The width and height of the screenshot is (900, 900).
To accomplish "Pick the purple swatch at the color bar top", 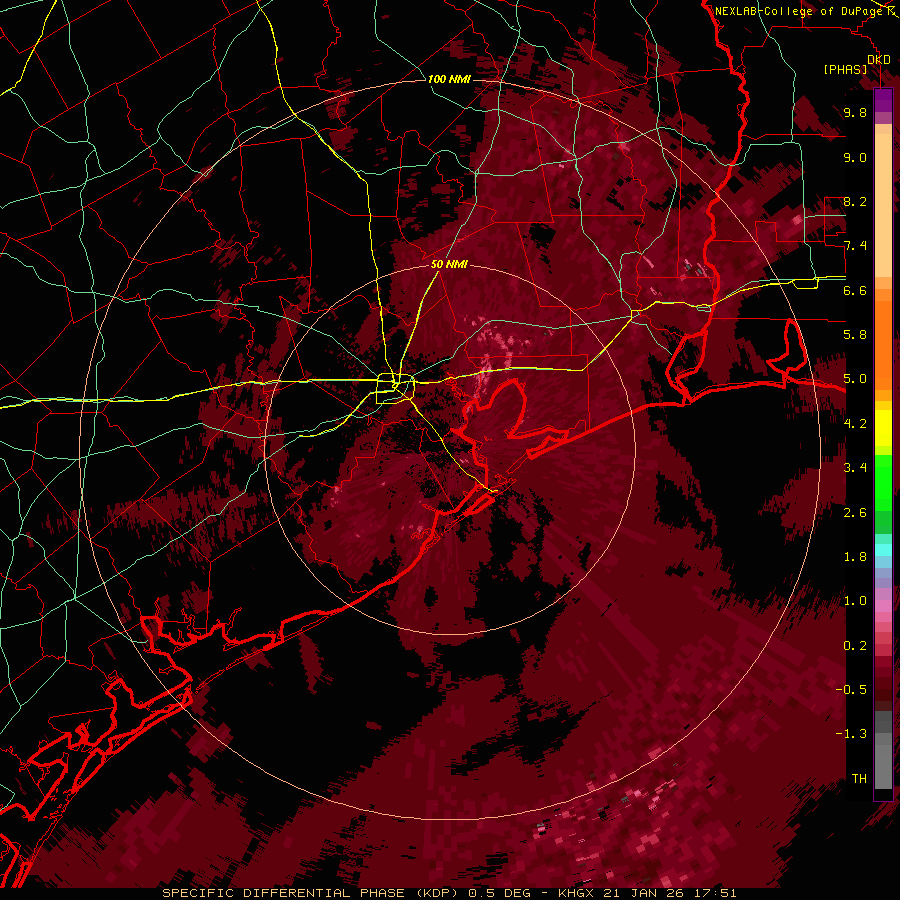I will [x=883, y=100].
